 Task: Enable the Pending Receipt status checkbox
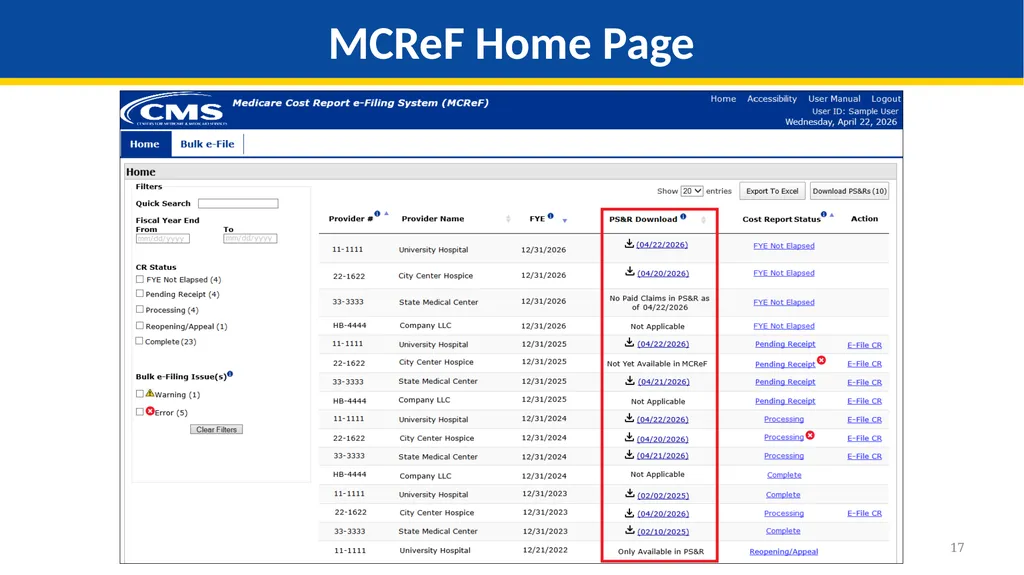[140, 294]
